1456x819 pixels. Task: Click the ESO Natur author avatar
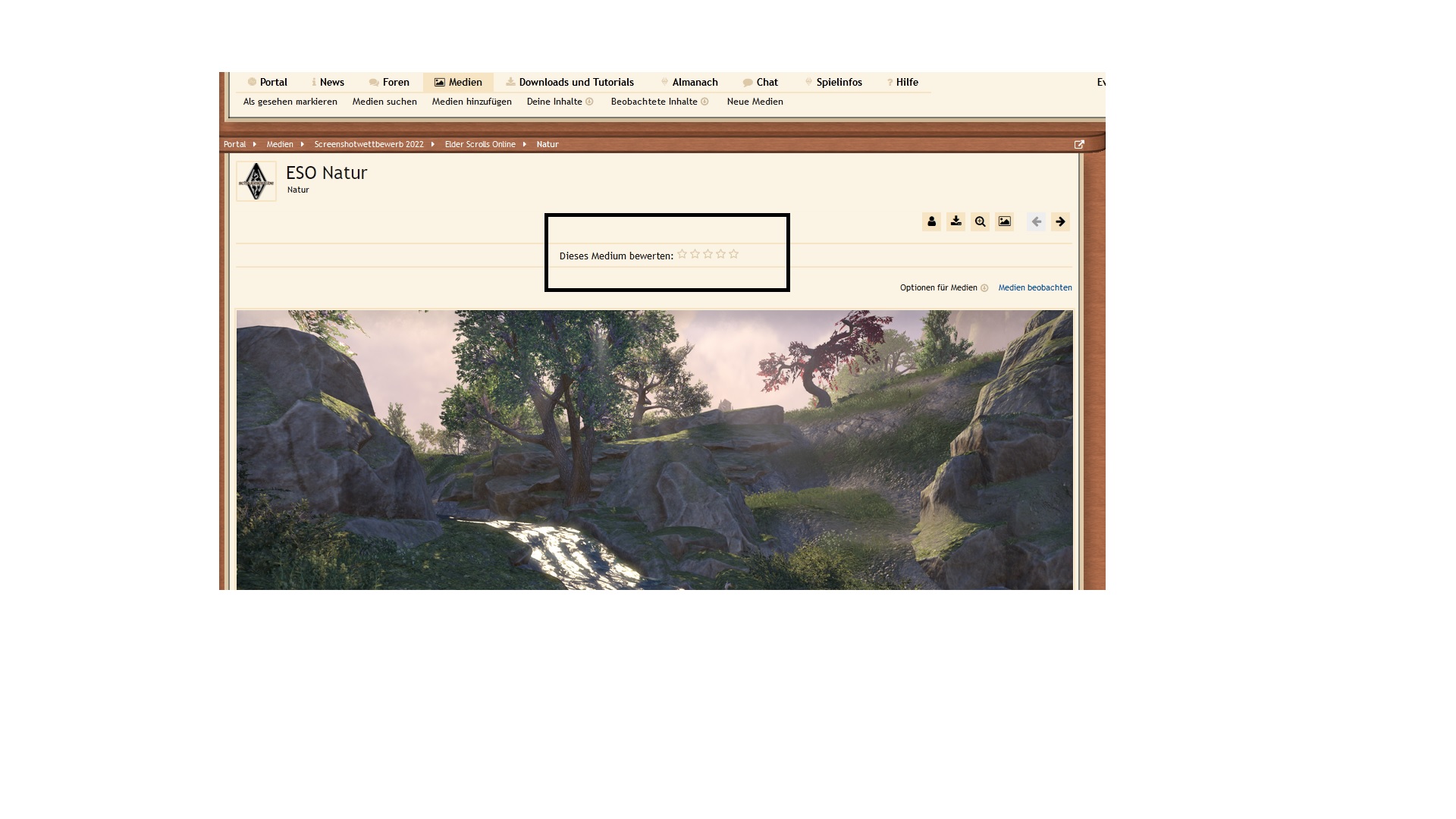pyautogui.click(x=256, y=181)
